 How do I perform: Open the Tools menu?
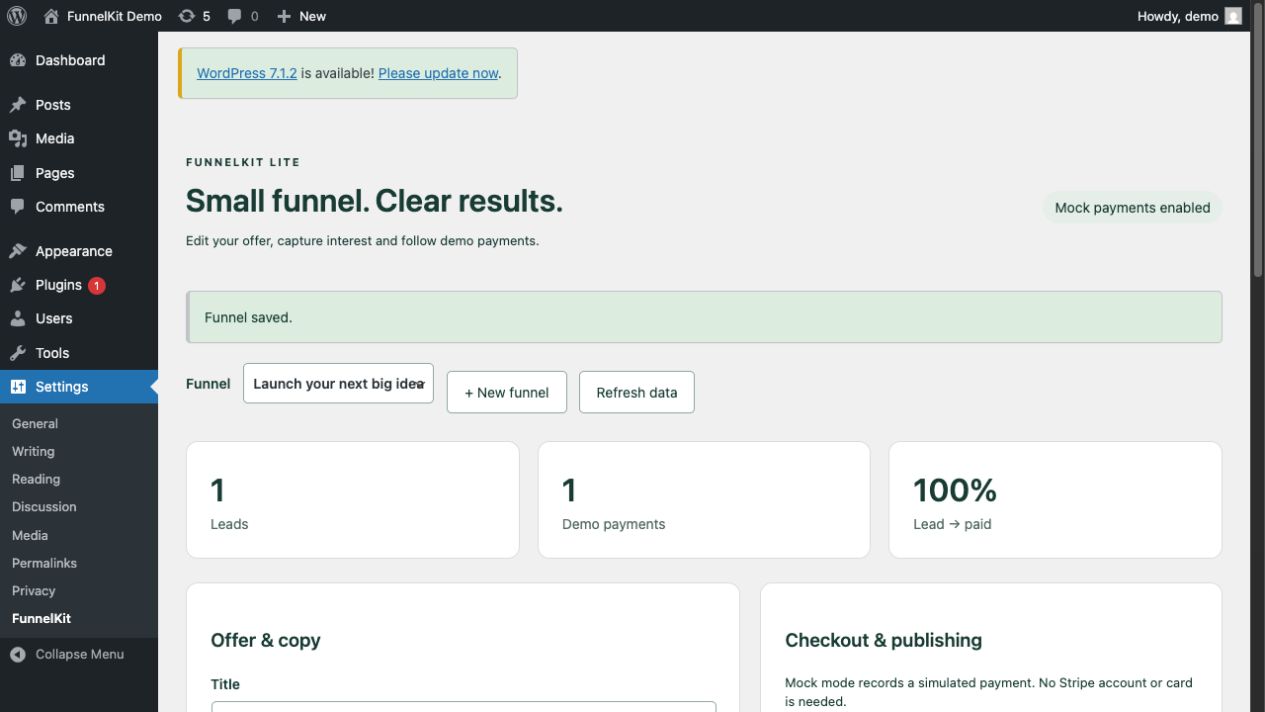coord(79,353)
